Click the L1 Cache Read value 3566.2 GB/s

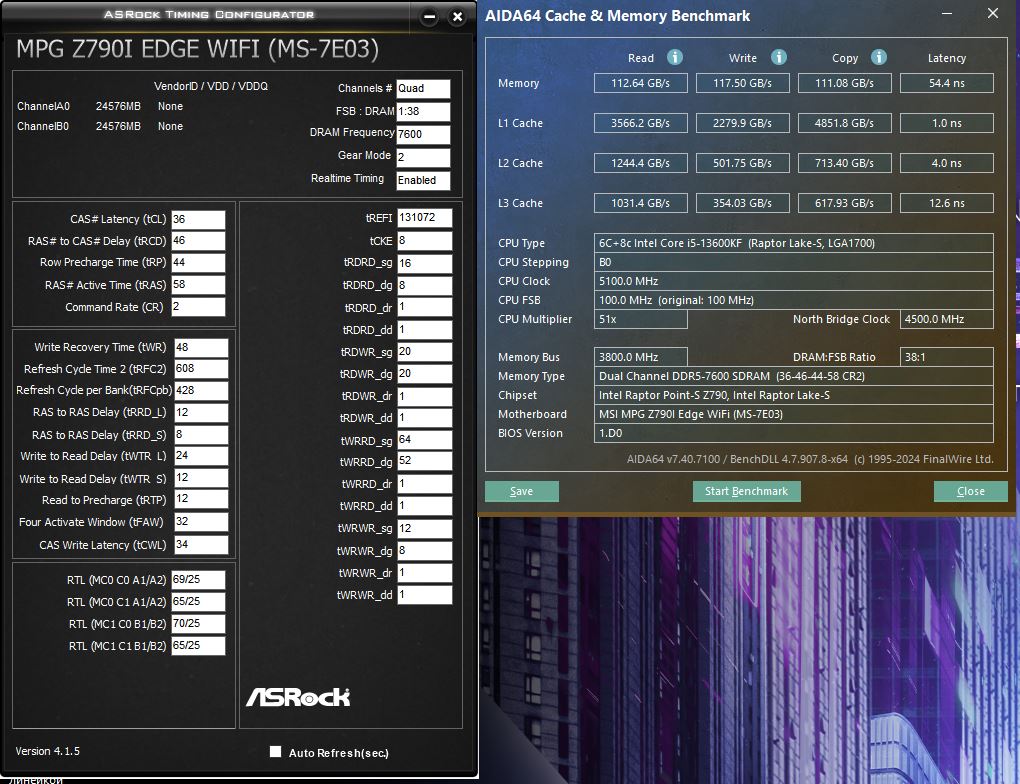(640, 123)
